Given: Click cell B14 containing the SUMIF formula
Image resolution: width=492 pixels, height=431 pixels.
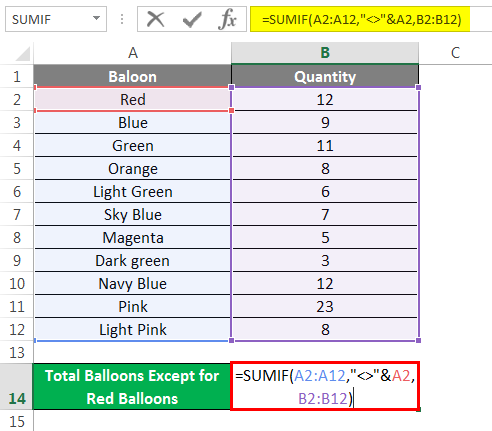Looking at the screenshot, I should click(325, 387).
